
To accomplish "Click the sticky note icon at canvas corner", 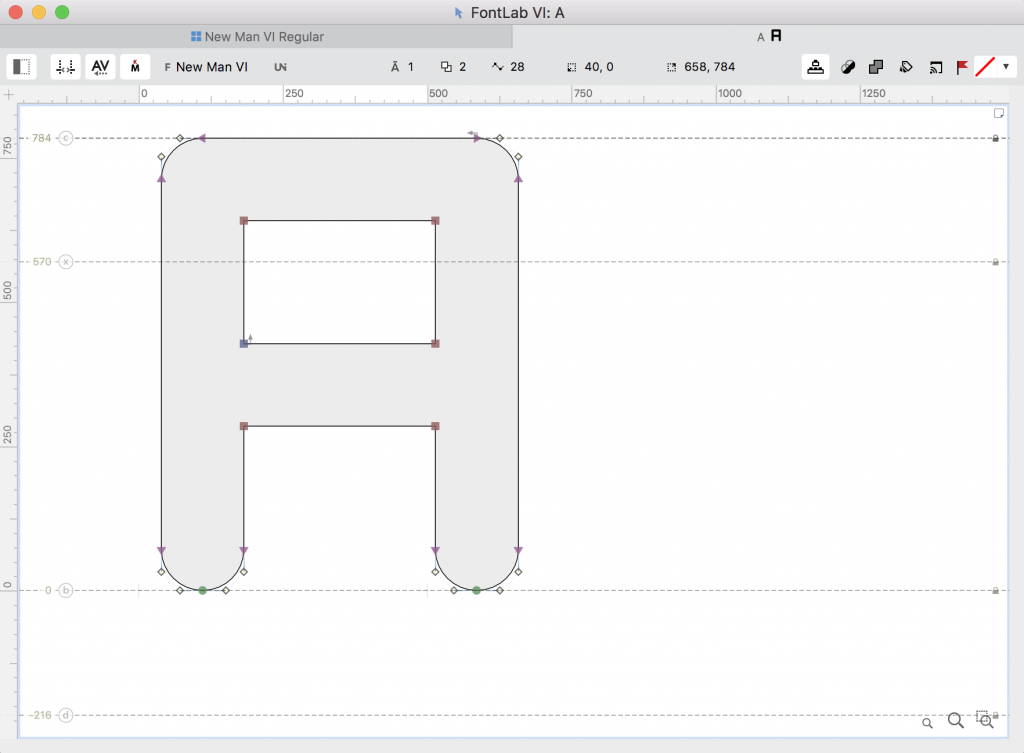I will pyautogui.click(x=997, y=113).
